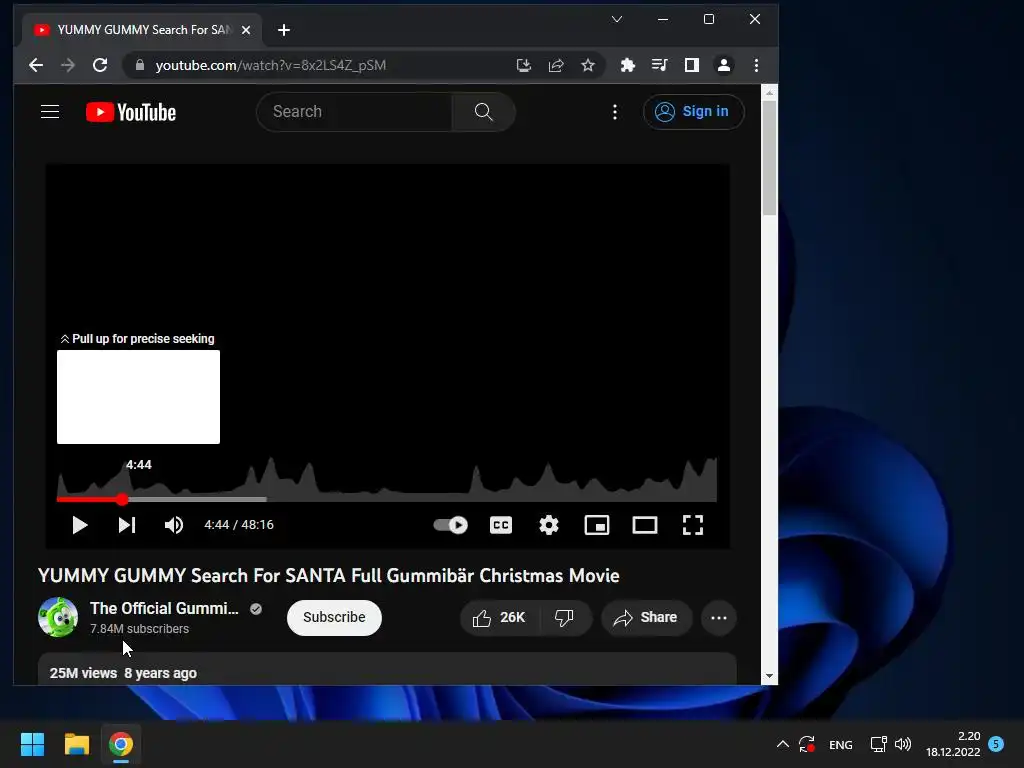Screen dimensions: 1024x768
Task: Open clock and date 18.12.2022
Action: pyautogui.click(x=953, y=744)
